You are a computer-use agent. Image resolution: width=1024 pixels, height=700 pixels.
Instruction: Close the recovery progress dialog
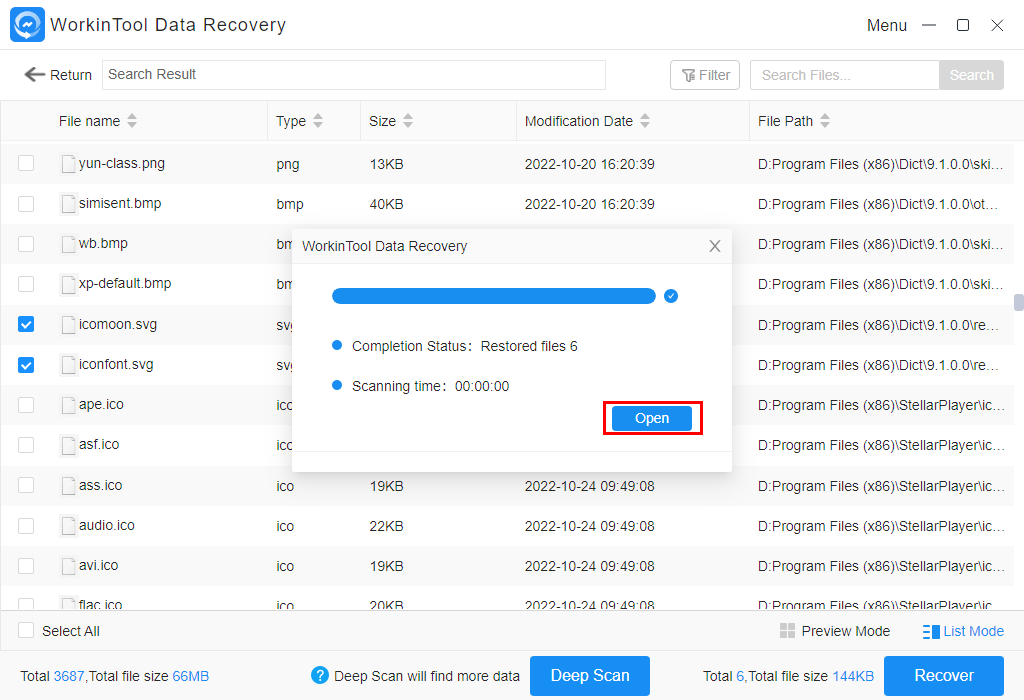tap(714, 246)
